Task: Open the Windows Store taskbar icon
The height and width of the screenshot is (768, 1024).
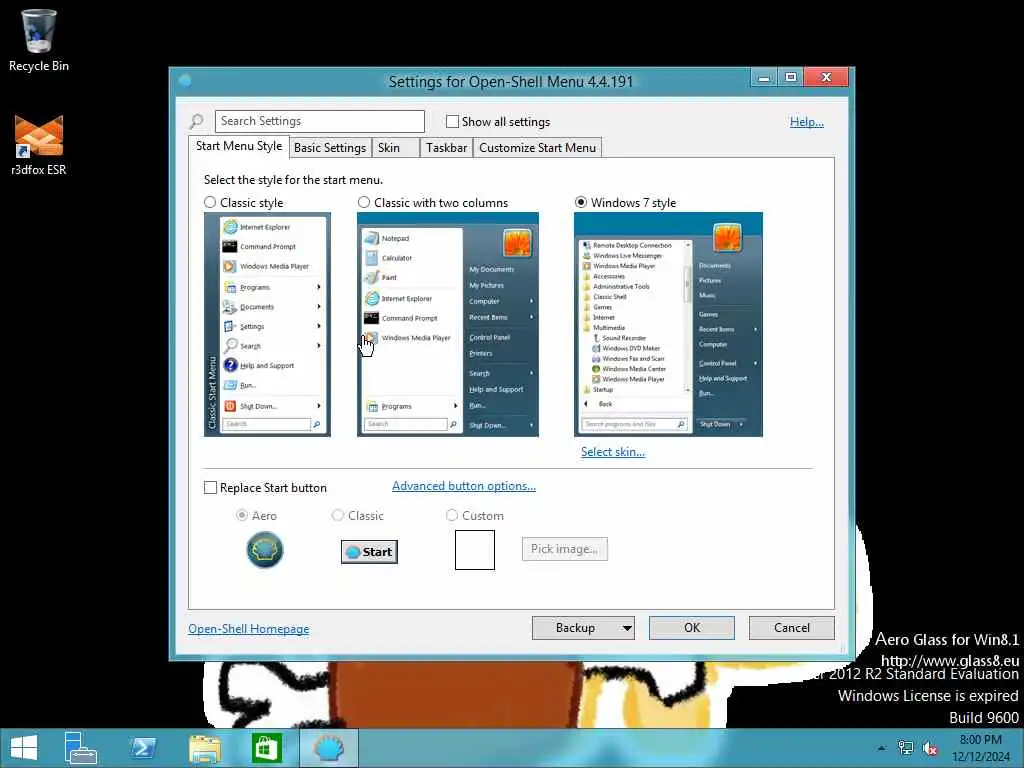Action: (266, 748)
